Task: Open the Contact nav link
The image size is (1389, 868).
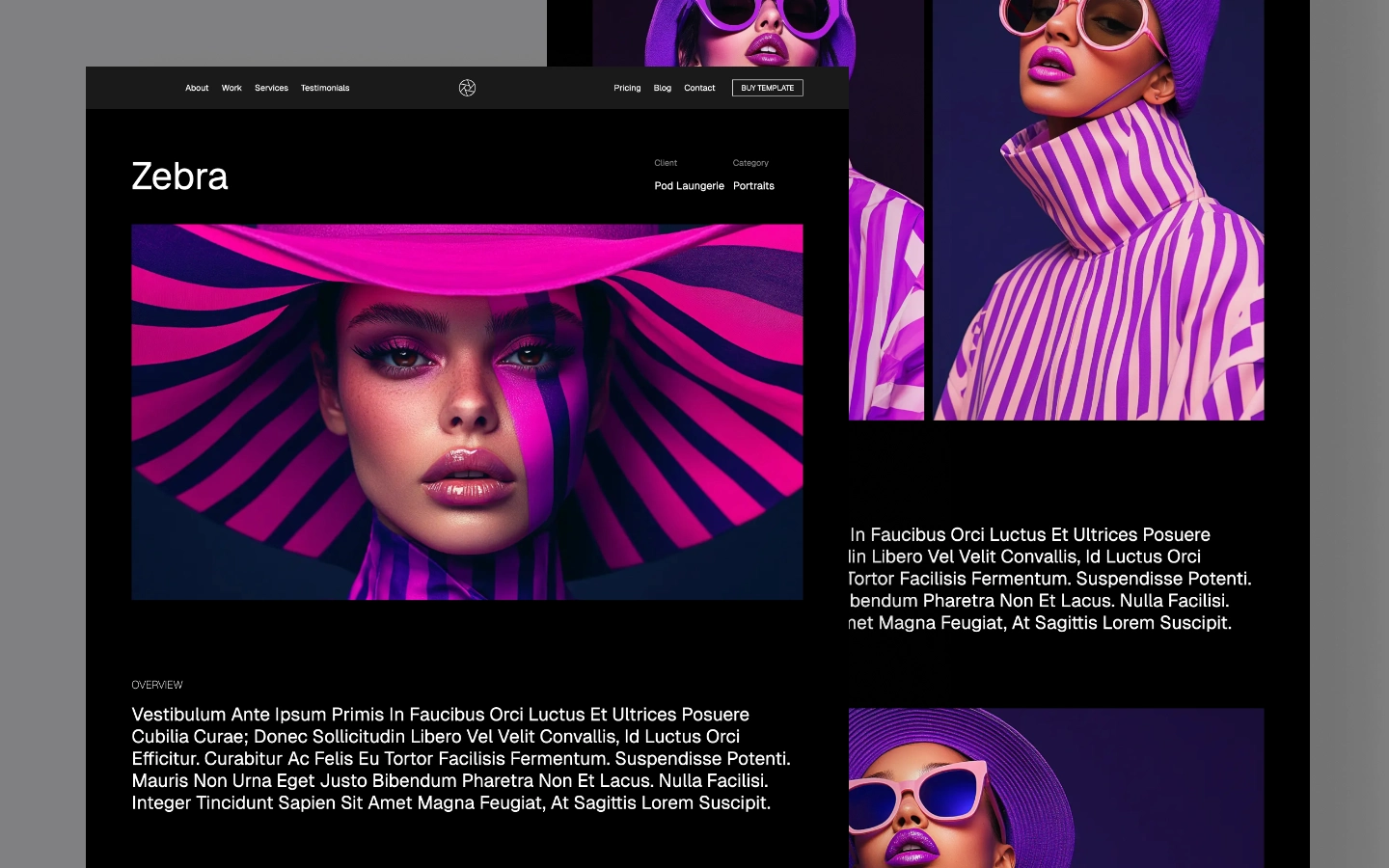Action: pyautogui.click(x=699, y=88)
